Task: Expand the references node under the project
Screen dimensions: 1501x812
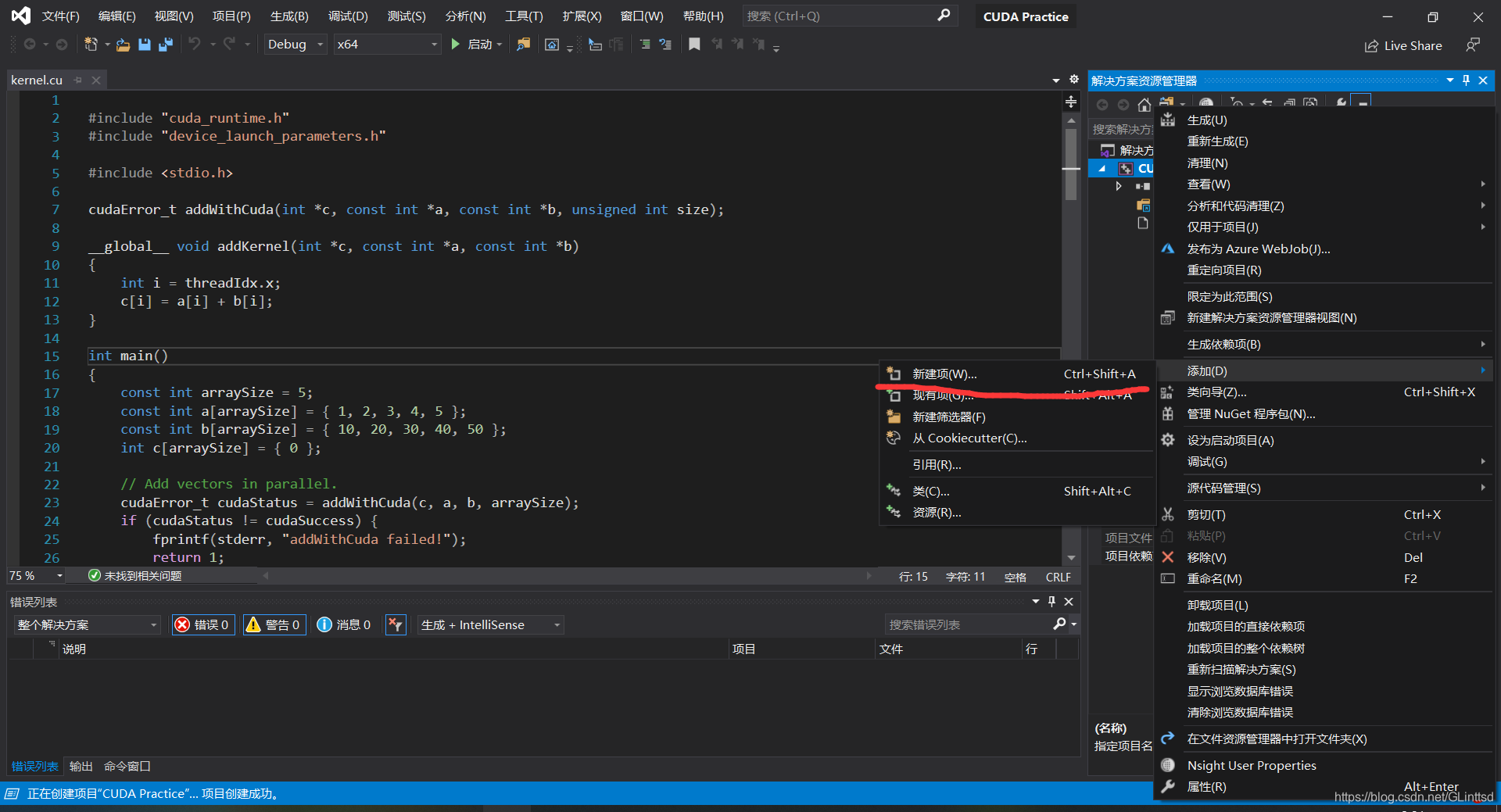Action: coord(1118,186)
